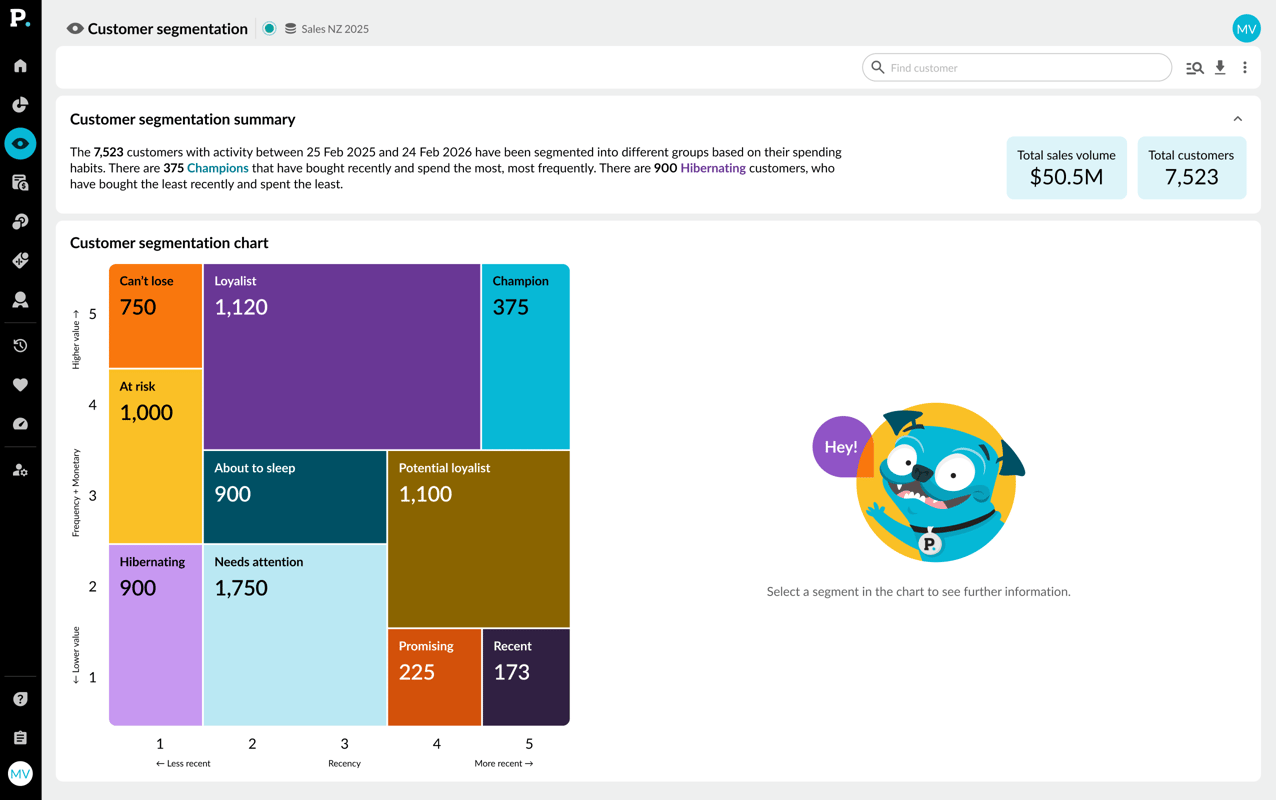Click the download export icon in toolbar
Screen dimensions: 1276x800
(1220, 67)
